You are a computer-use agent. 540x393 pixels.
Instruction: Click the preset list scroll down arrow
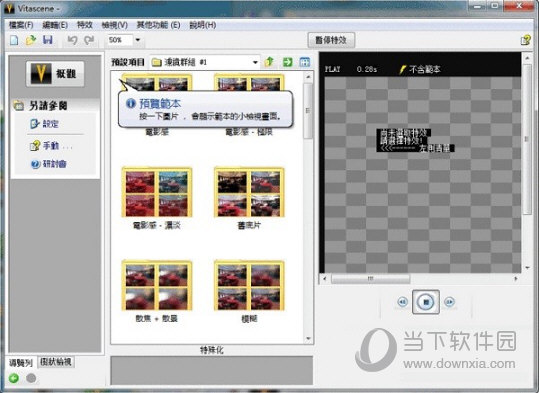tap(308, 339)
